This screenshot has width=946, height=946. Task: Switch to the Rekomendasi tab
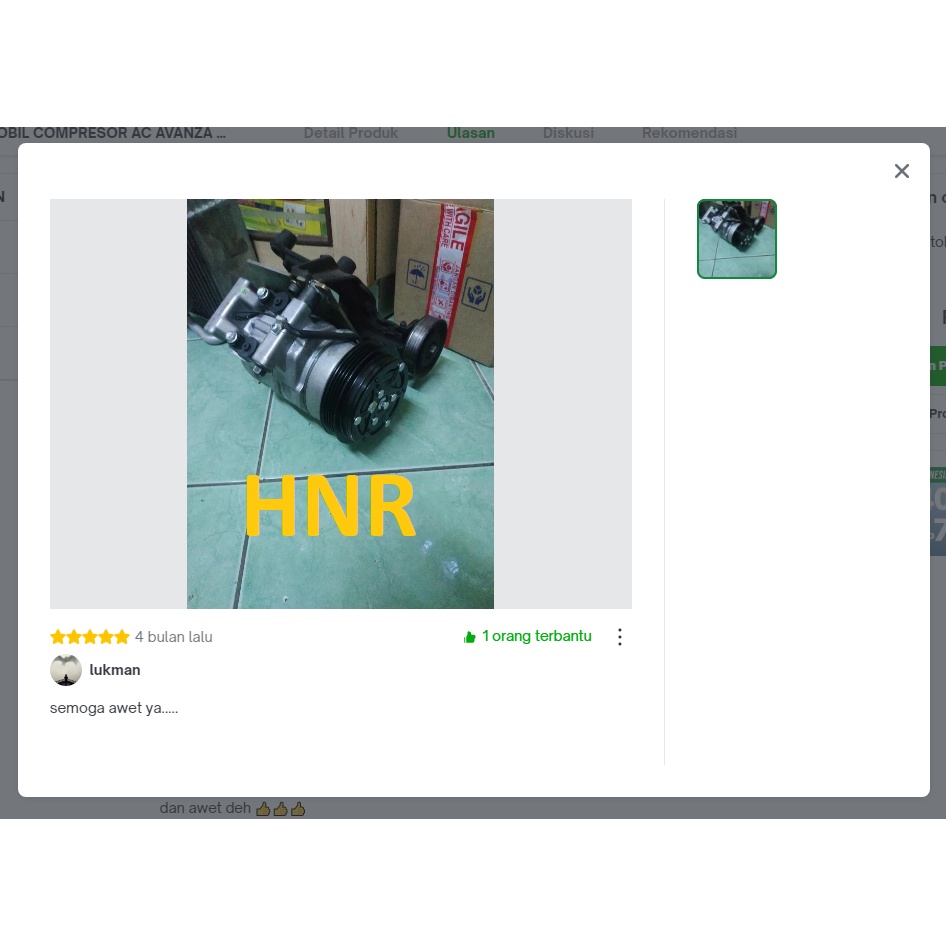pos(689,133)
